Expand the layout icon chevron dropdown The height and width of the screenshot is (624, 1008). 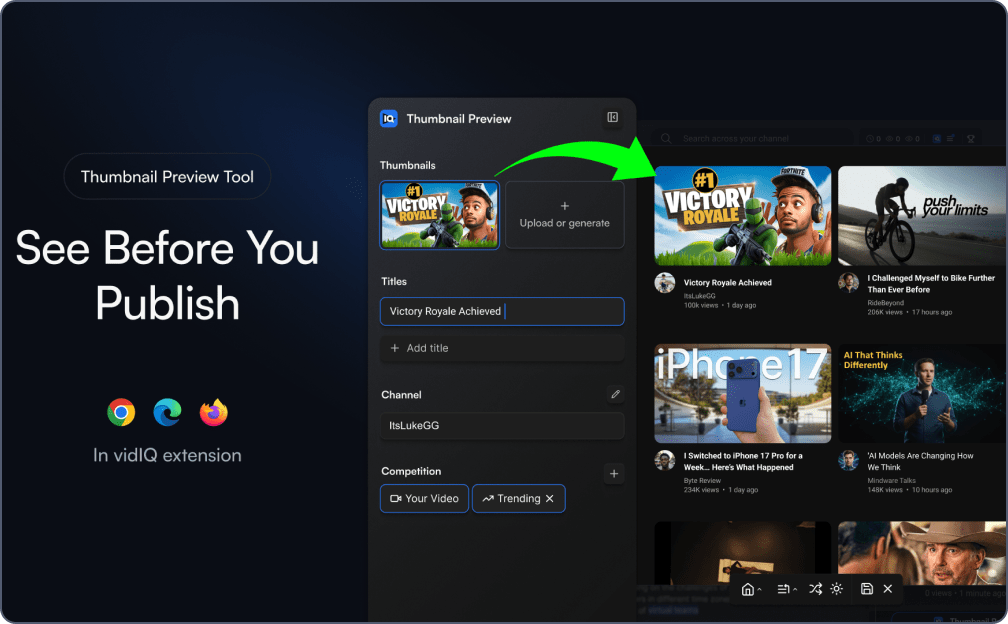[796, 589]
